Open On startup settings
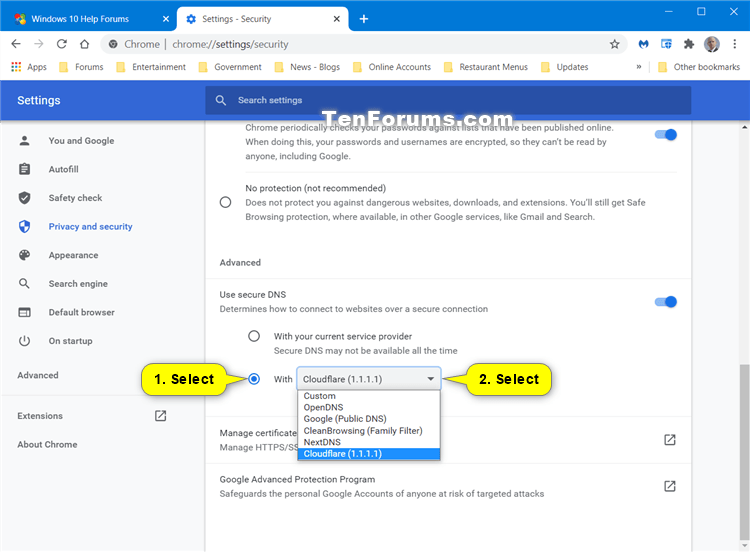The height and width of the screenshot is (552, 750). tap(70, 341)
